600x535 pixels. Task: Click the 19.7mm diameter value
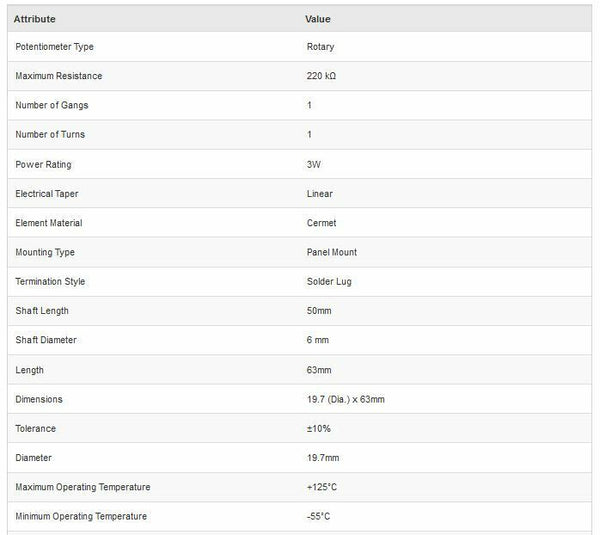coord(323,457)
